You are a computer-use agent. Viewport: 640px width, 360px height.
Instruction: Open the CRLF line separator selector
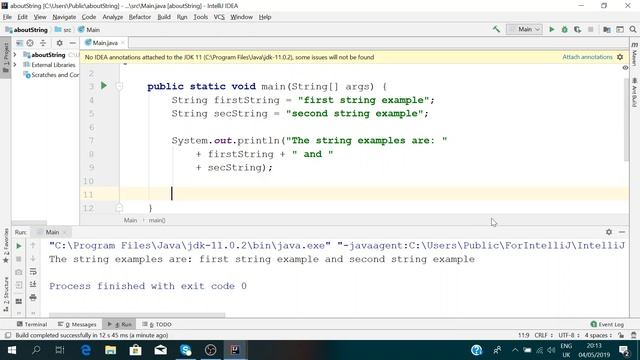coord(543,335)
